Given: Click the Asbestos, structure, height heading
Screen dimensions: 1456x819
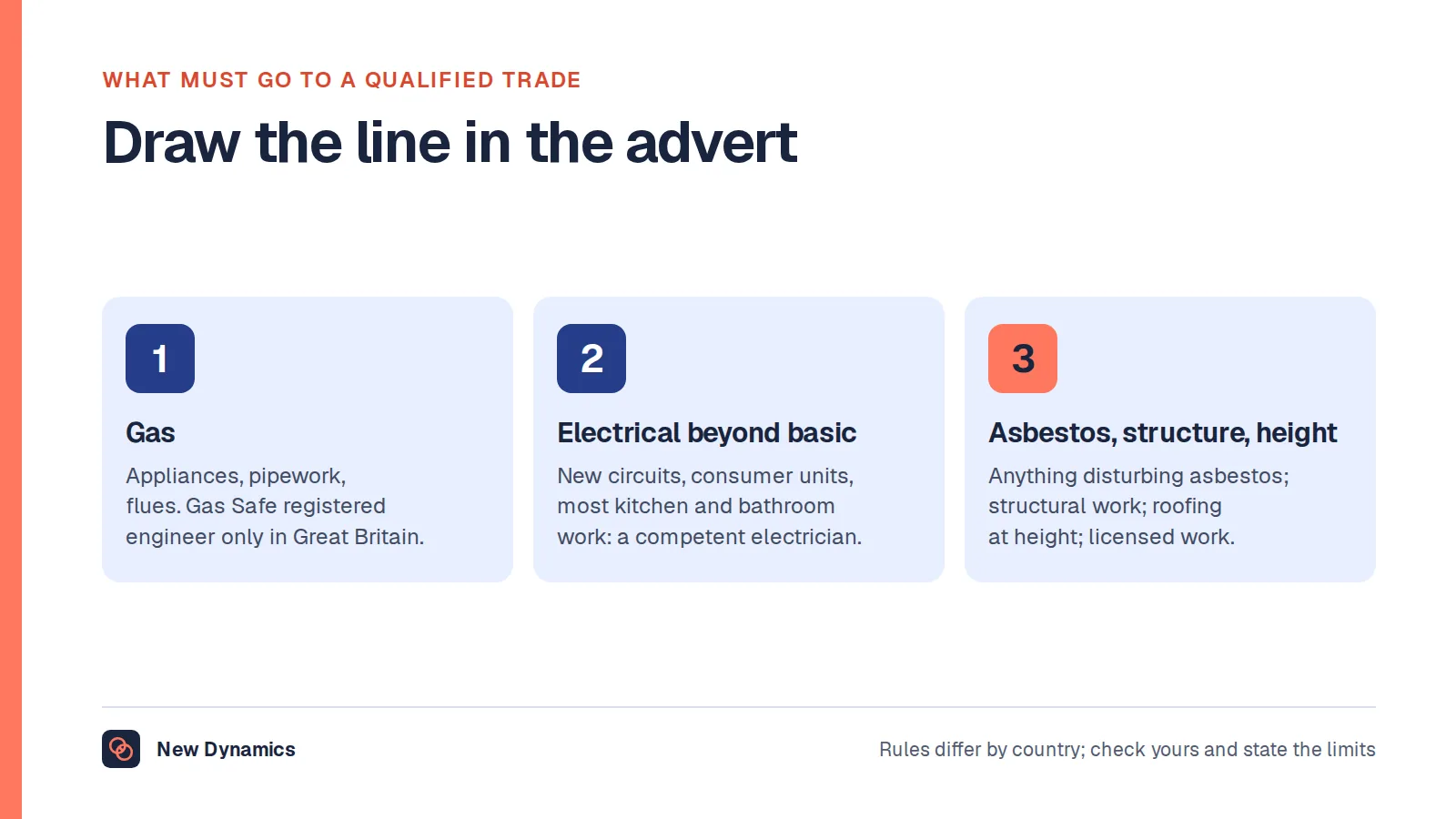Looking at the screenshot, I should pos(1163,433).
